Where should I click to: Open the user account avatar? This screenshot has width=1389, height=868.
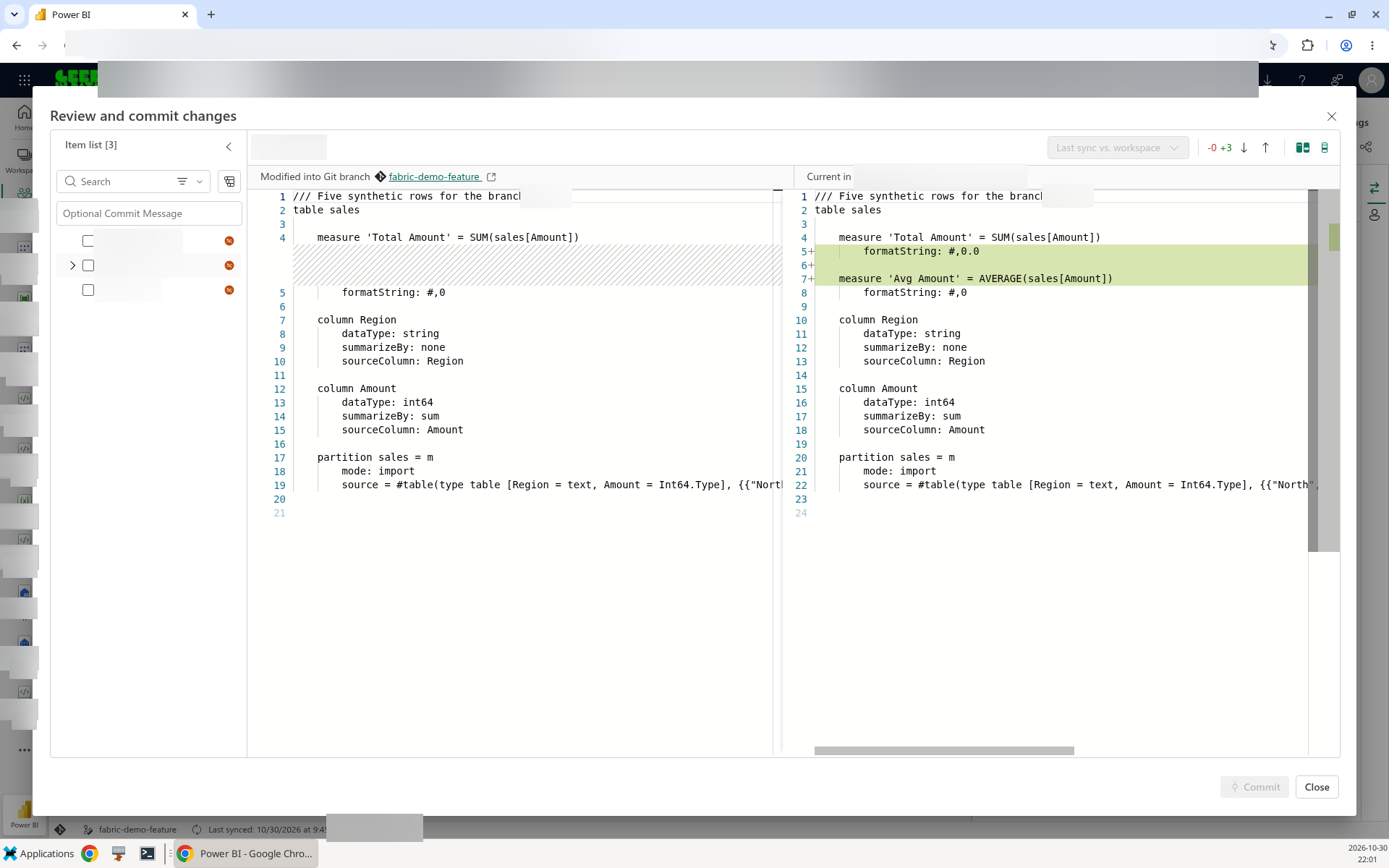pyautogui.click(x=1371, y=80)
